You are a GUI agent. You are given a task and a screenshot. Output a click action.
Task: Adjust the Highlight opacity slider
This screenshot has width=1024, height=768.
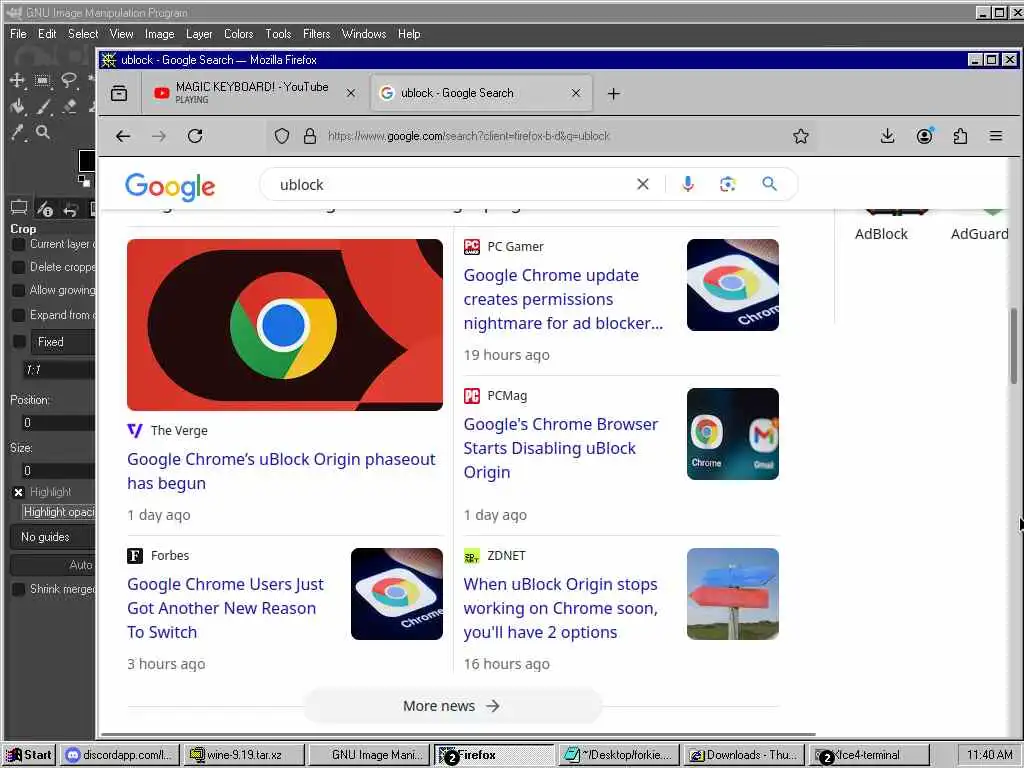click(x=58, y=512)
